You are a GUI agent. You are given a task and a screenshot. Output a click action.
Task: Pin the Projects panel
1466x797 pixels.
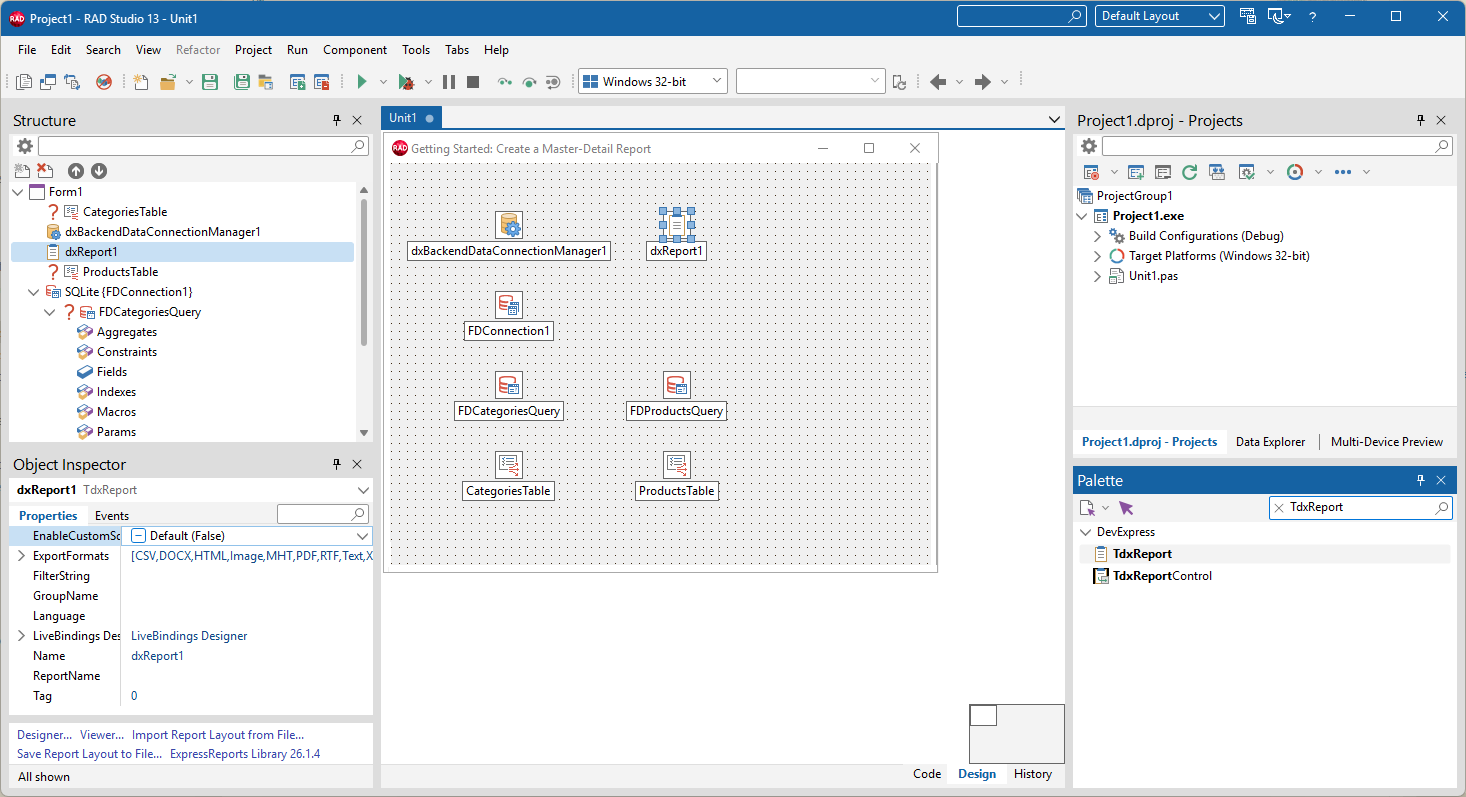[x=1421, y=120]
